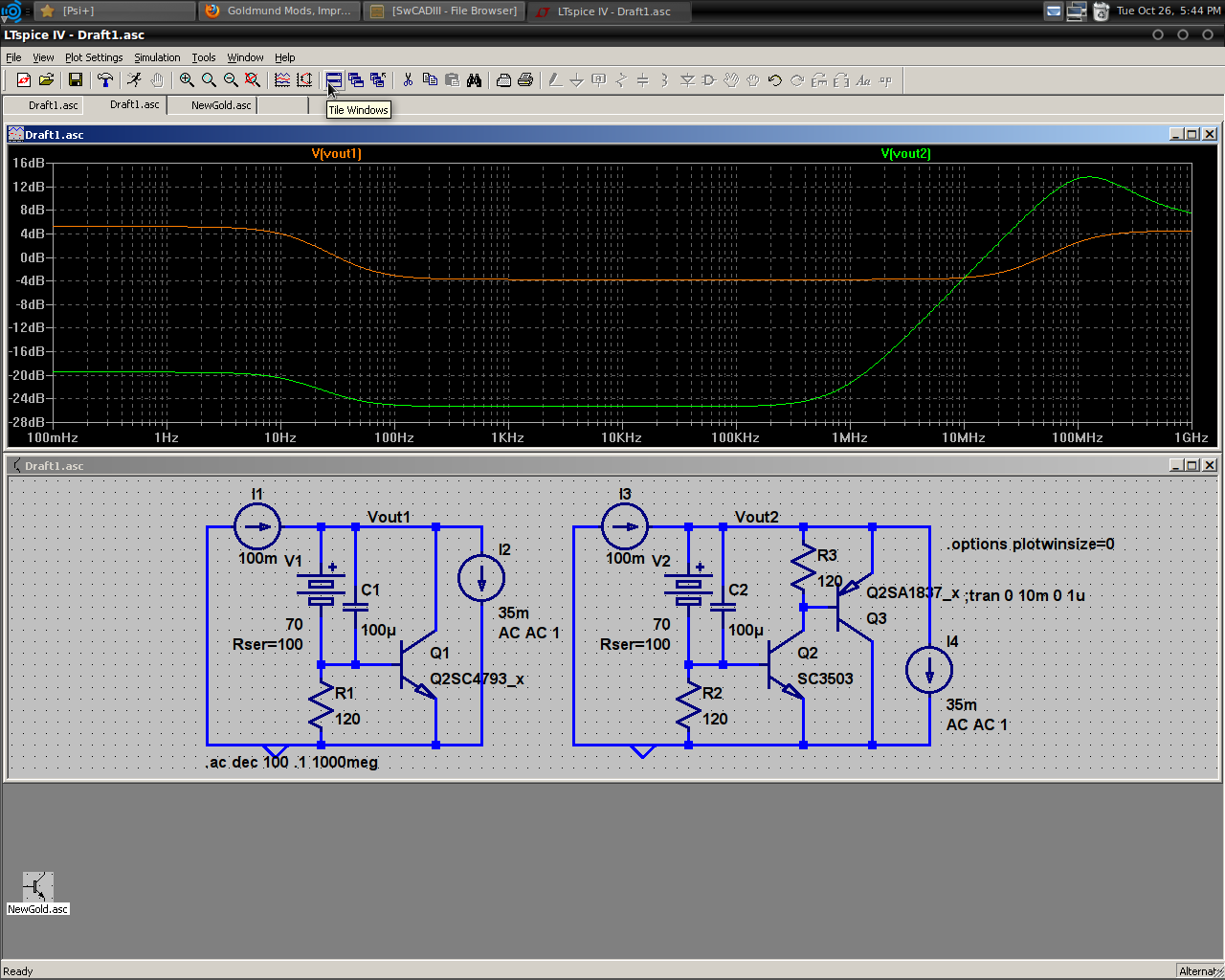Select the Text 'Aa' tool
1225x980 pixels.
point(863,80)
